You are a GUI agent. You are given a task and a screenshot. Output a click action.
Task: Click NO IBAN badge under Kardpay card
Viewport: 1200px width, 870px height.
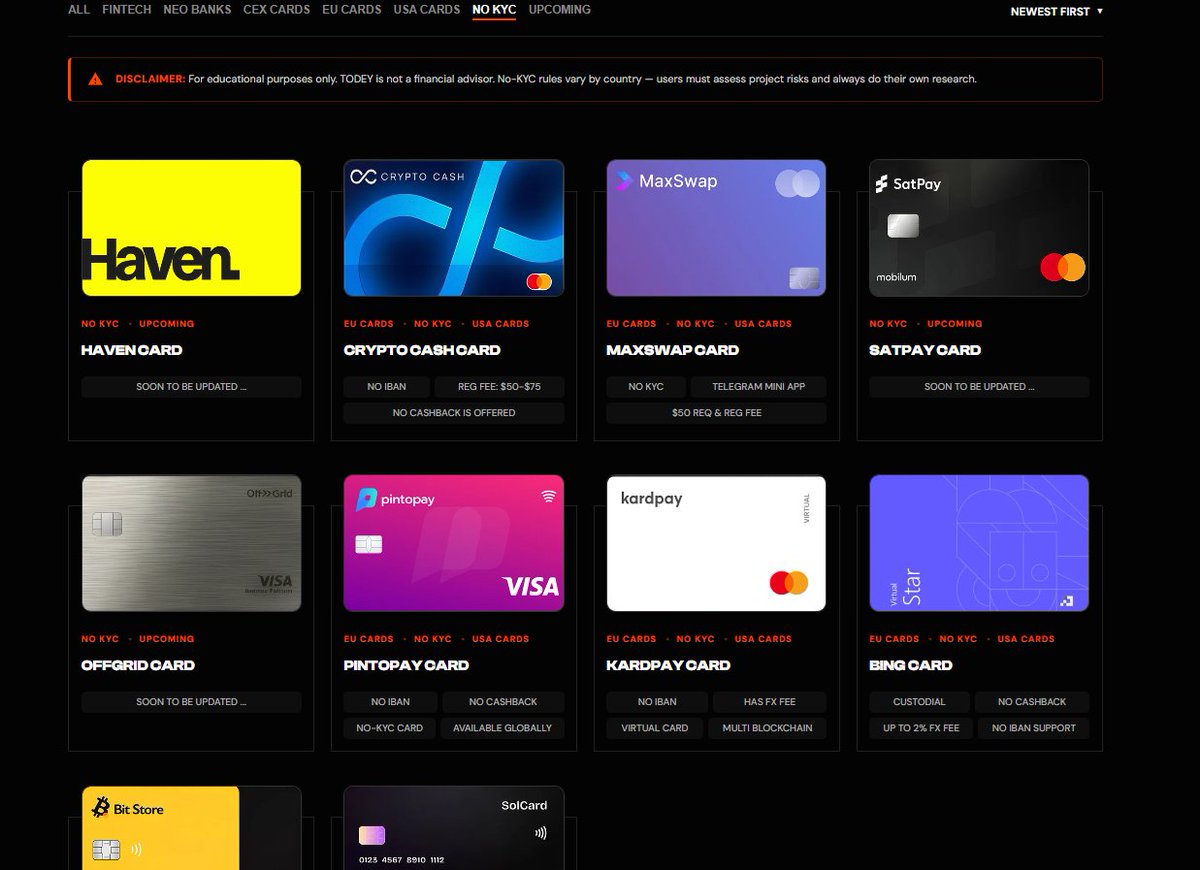657,702
